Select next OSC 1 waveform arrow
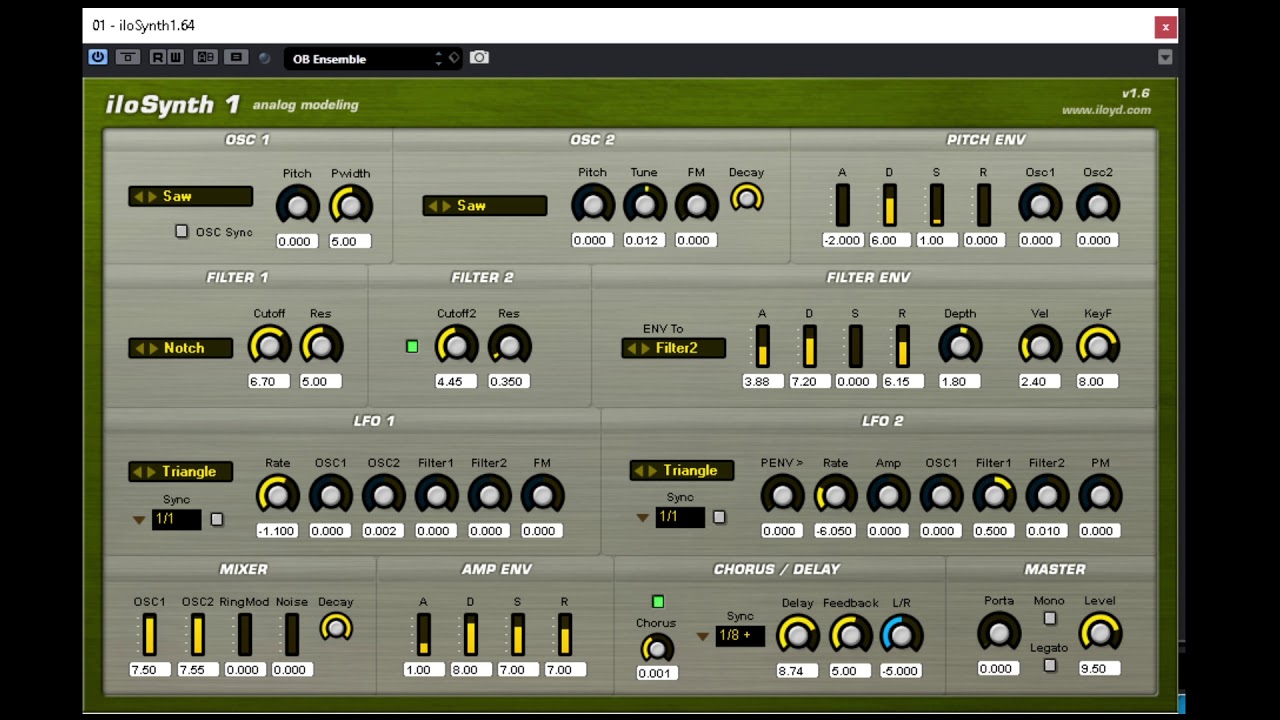This screenshot has width=1280, height=720. (x=152, y=196)
